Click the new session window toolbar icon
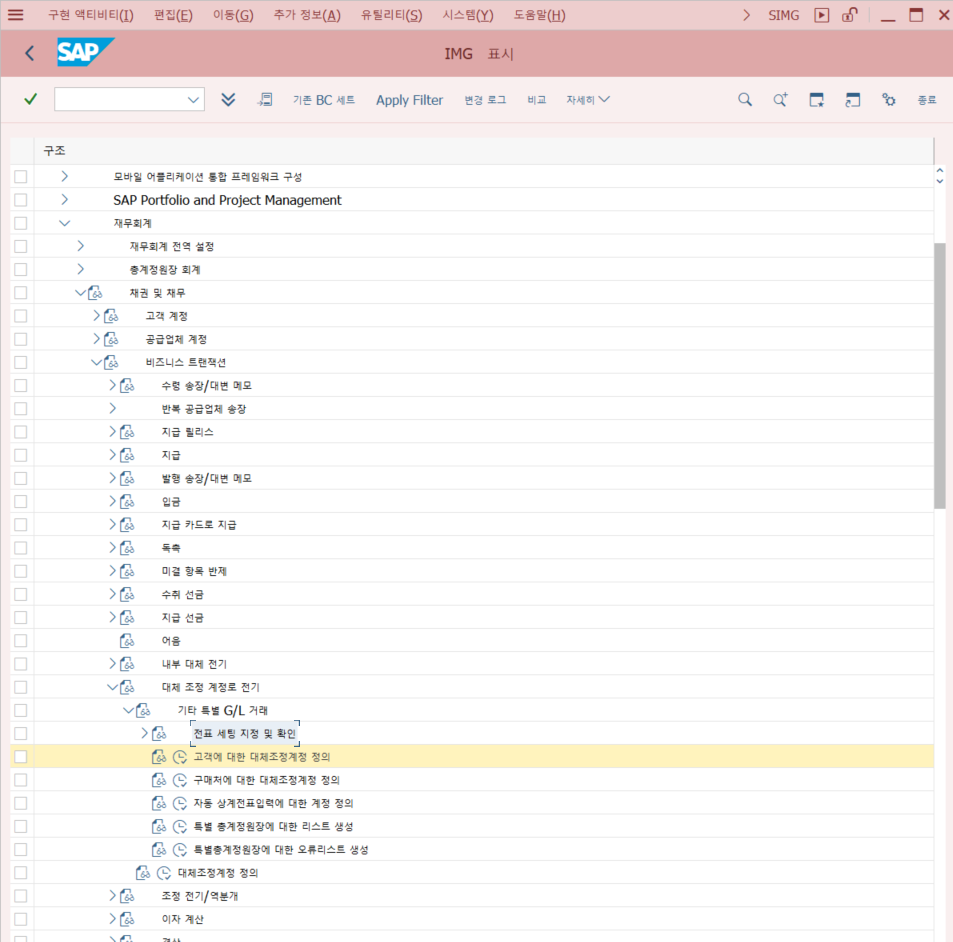The image size is (953, 942). point(853,100)
